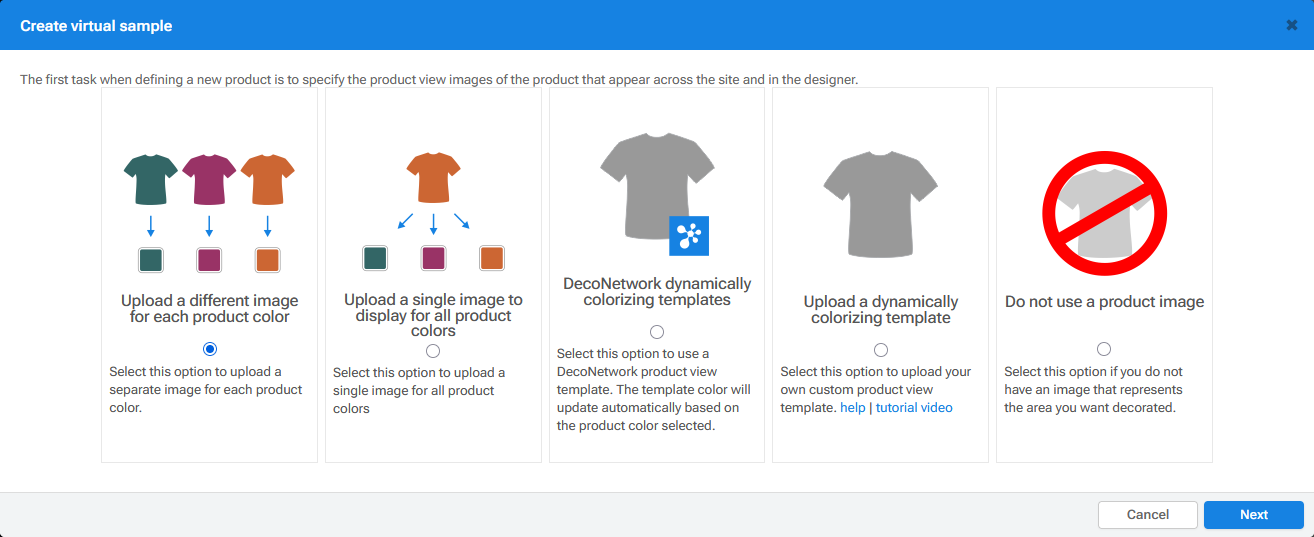The height and width of the screenshot is (537, 1314).
Task: Click the blue DecoNetwork logo badge
Action: (689, 235)
